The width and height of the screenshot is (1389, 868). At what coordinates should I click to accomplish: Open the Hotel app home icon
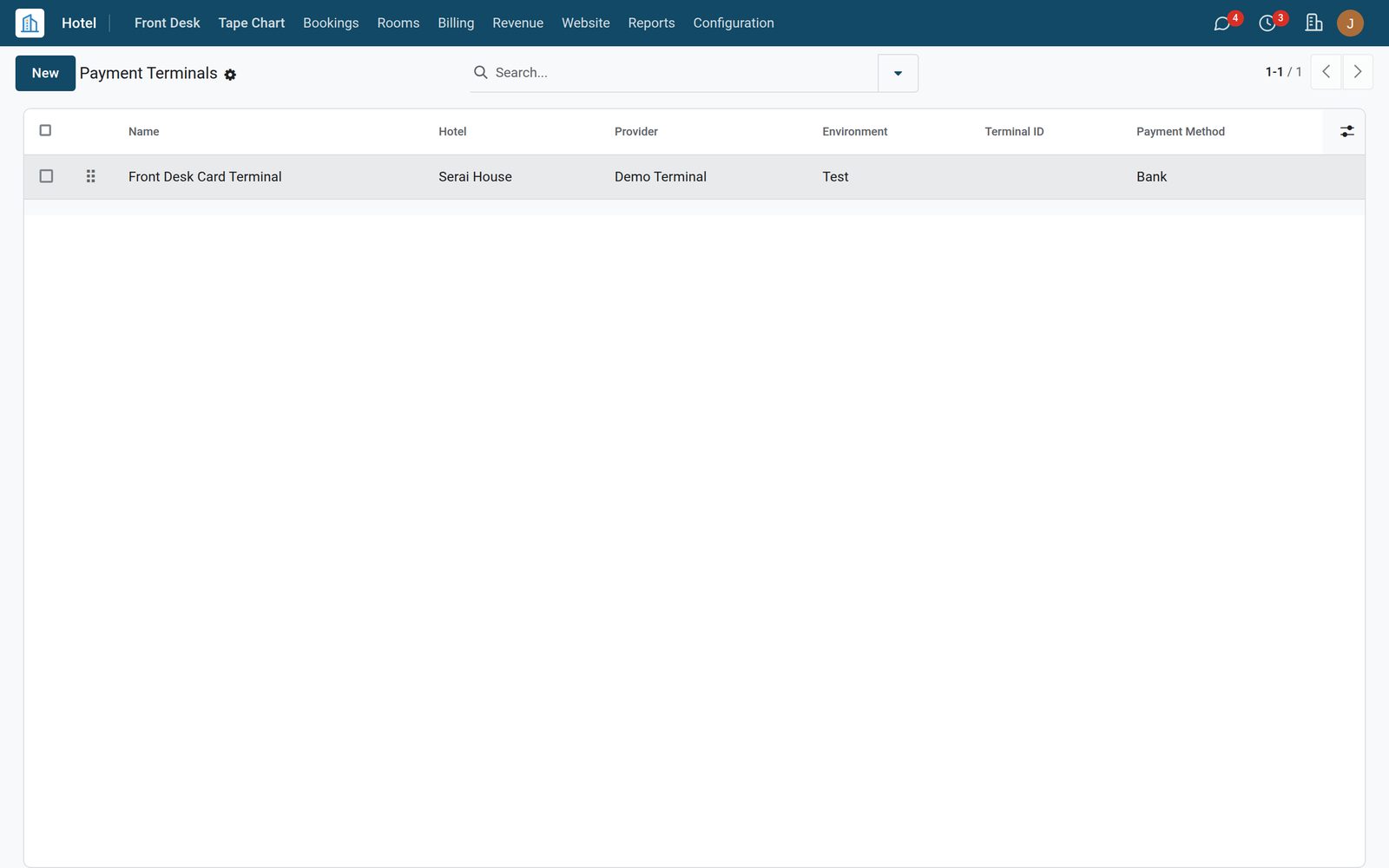pos(30,23)
